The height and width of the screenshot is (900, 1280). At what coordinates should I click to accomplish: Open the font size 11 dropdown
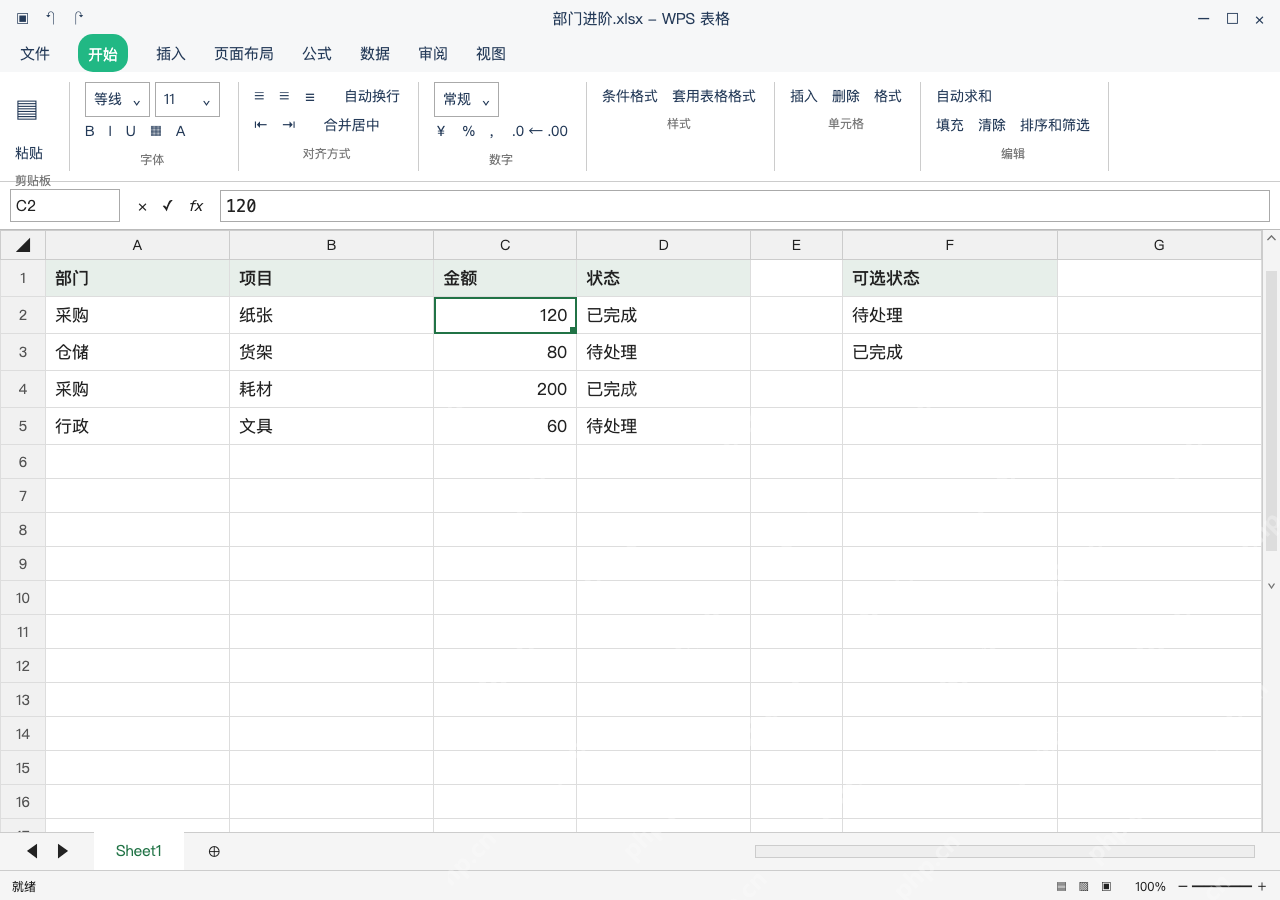(187, 99)
